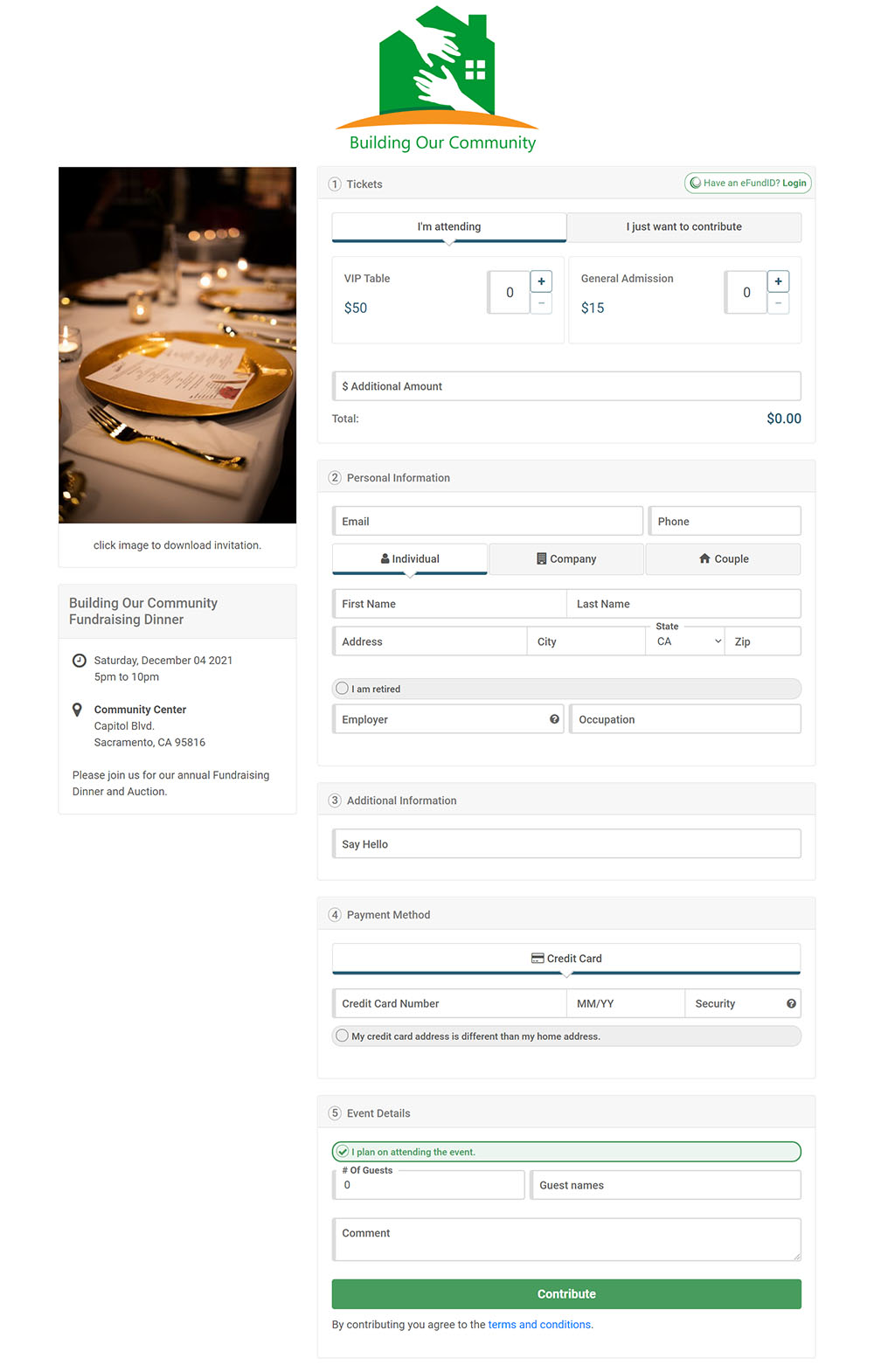The image size is (874, 1372).
Task: Click the Building Our Community logo
Action: coord(437,79)
